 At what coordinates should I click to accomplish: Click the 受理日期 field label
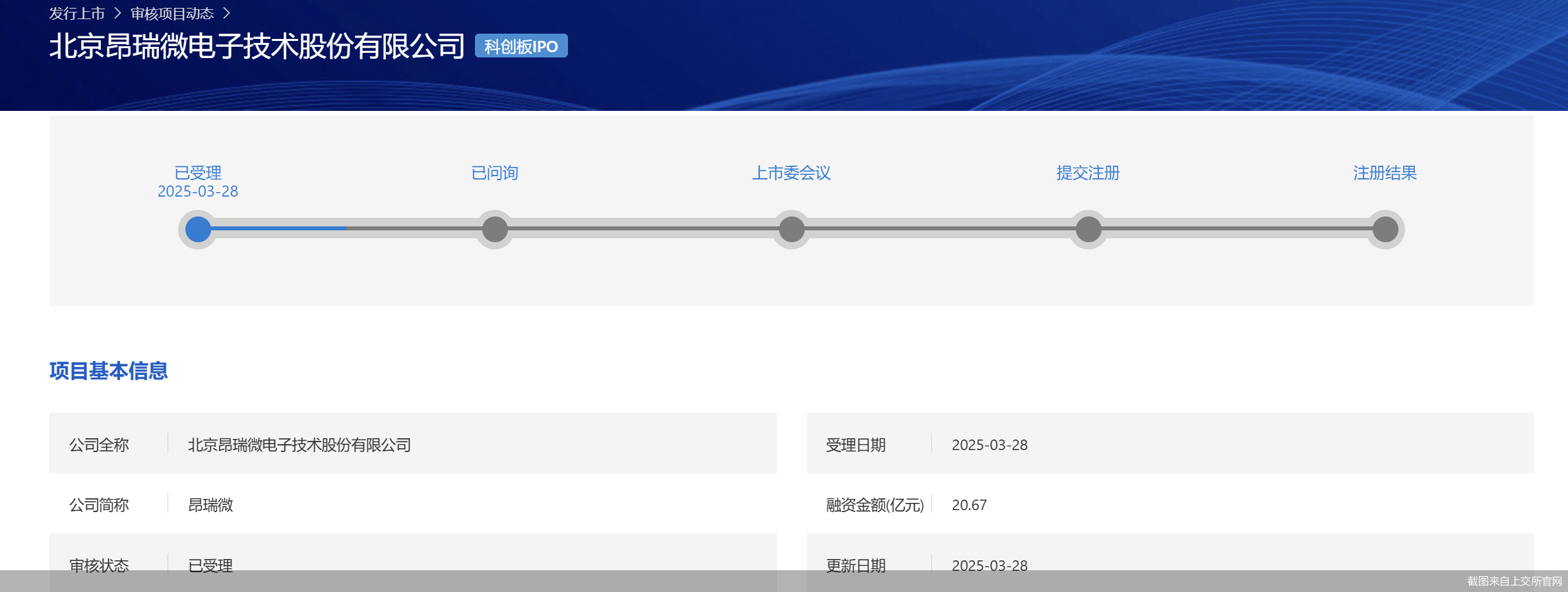point(856,445)
